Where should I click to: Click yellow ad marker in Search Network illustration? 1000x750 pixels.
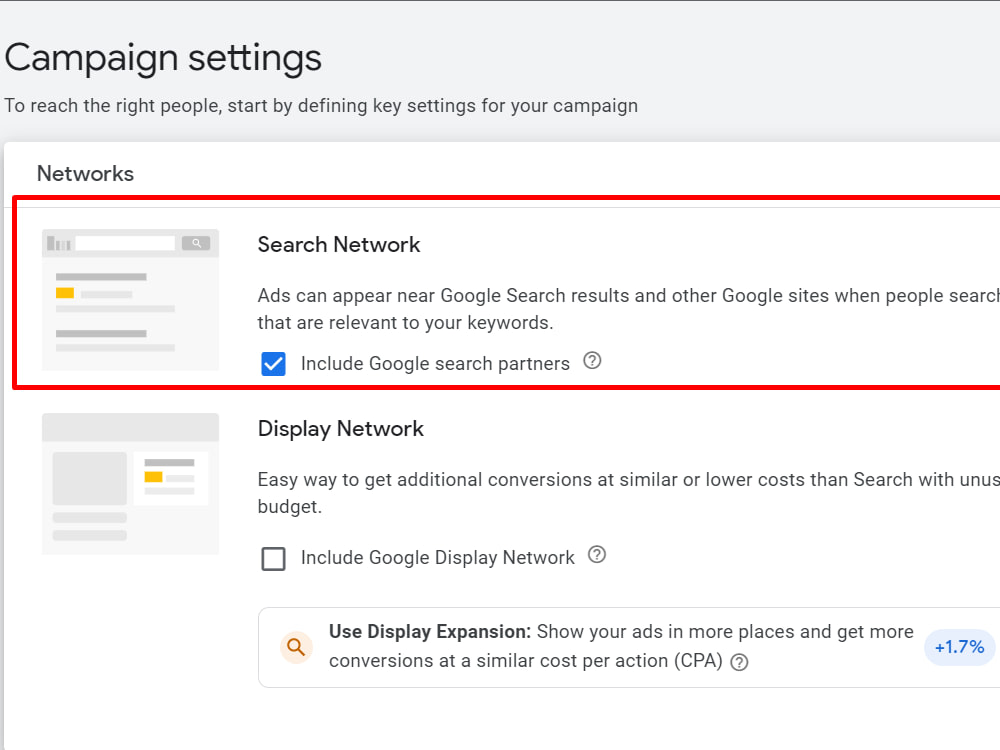[65, 293]
